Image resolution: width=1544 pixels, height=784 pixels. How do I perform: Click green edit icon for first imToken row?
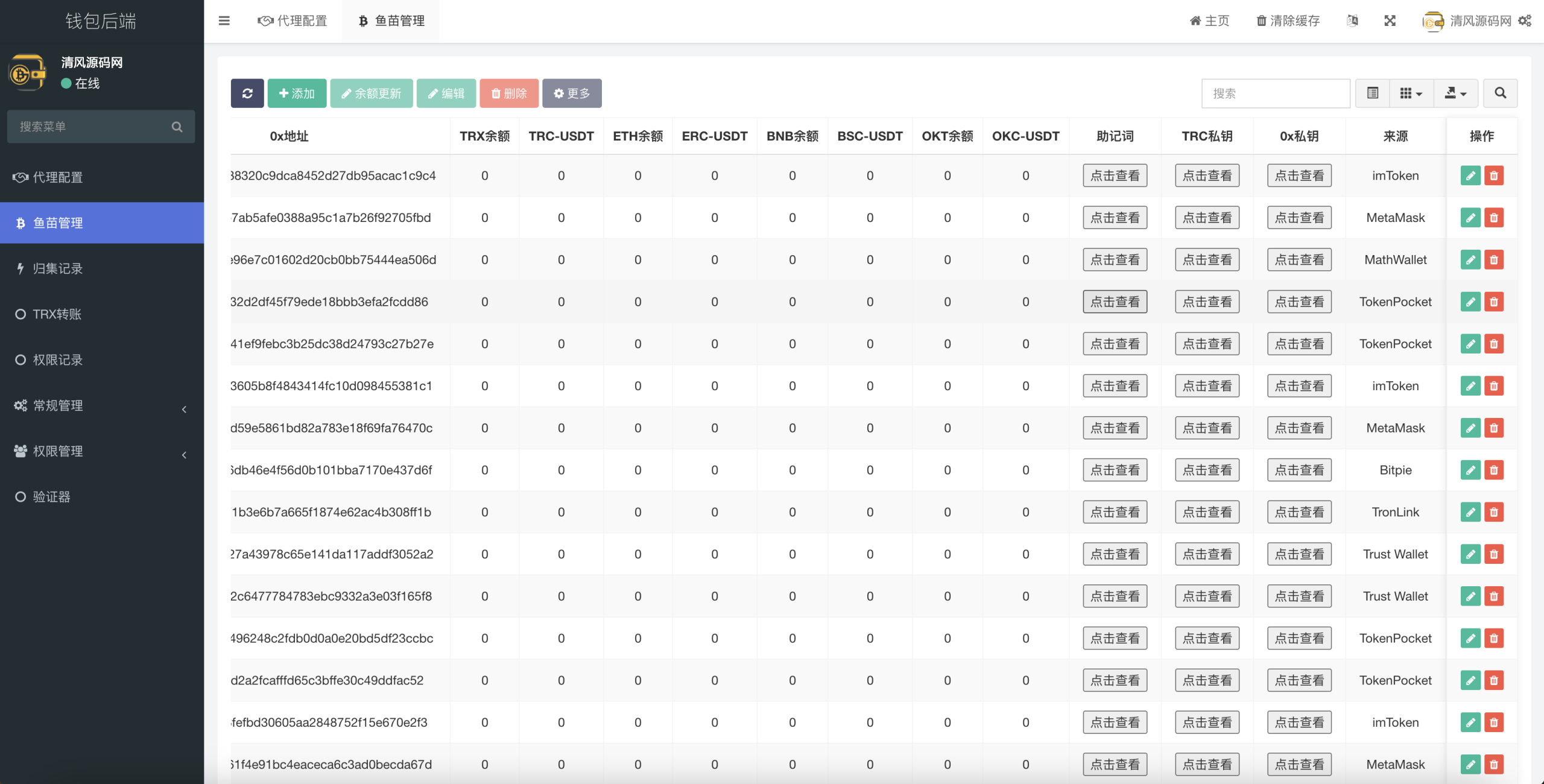[1470, 176]
